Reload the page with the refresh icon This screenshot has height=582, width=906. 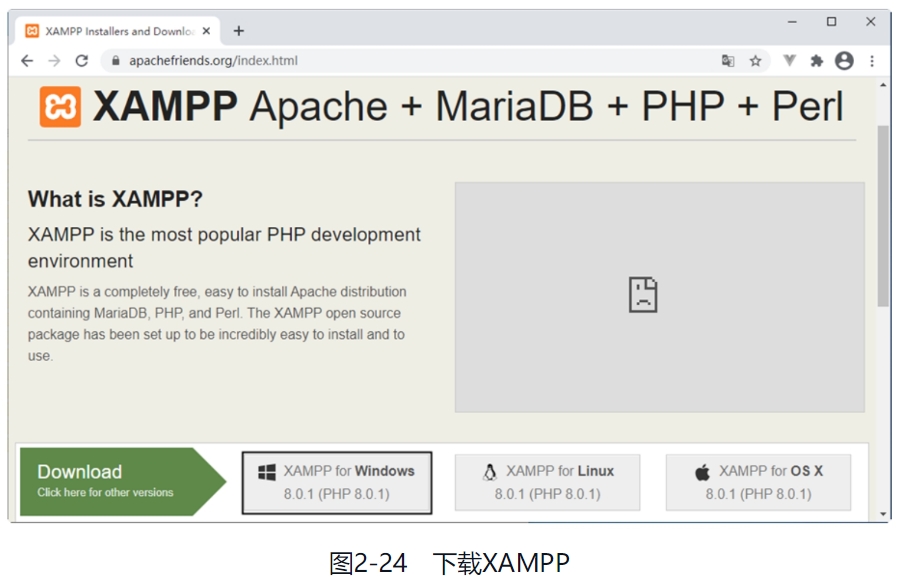(82, 61)
